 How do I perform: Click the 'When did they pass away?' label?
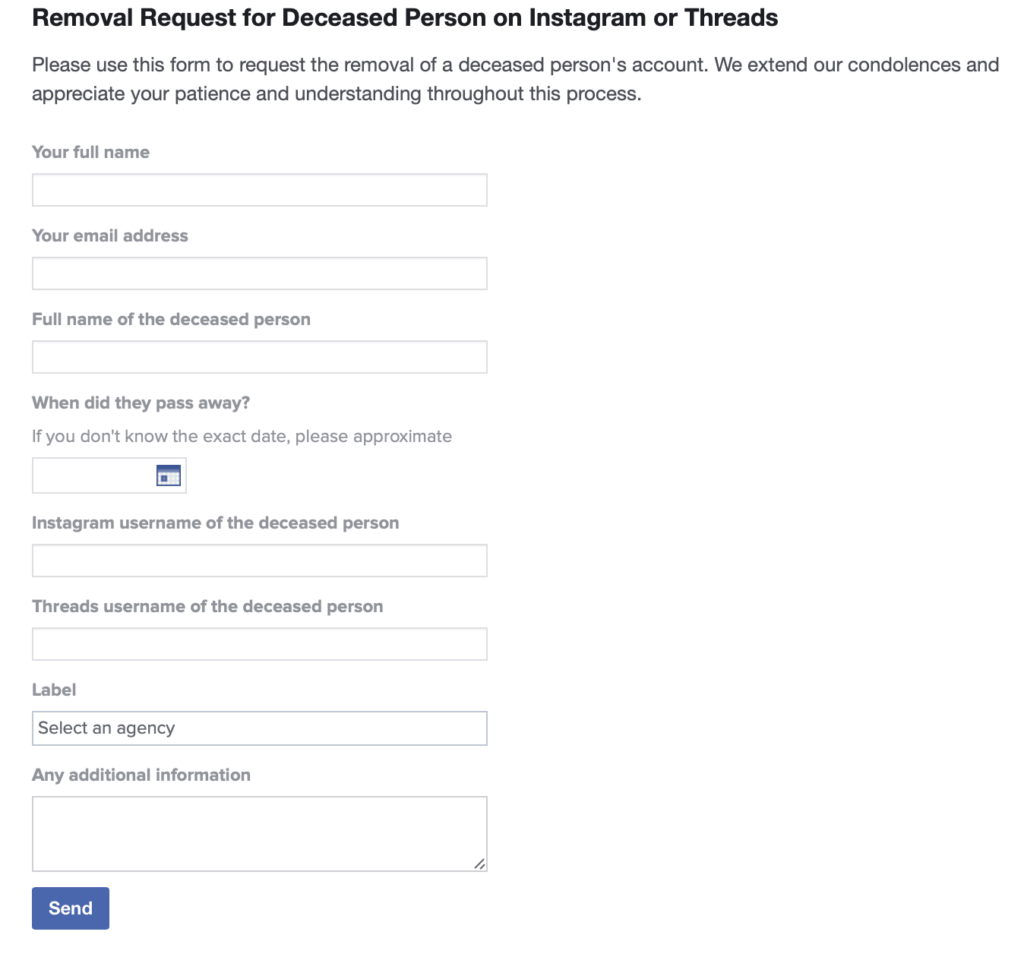click(x=140, y=403)
